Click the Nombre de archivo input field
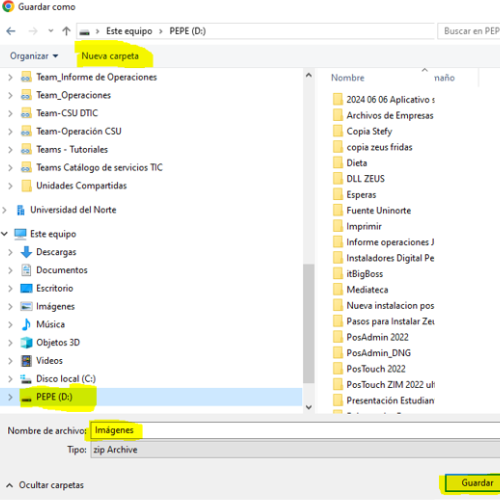500x500 pixels. (x=295, y=430)
